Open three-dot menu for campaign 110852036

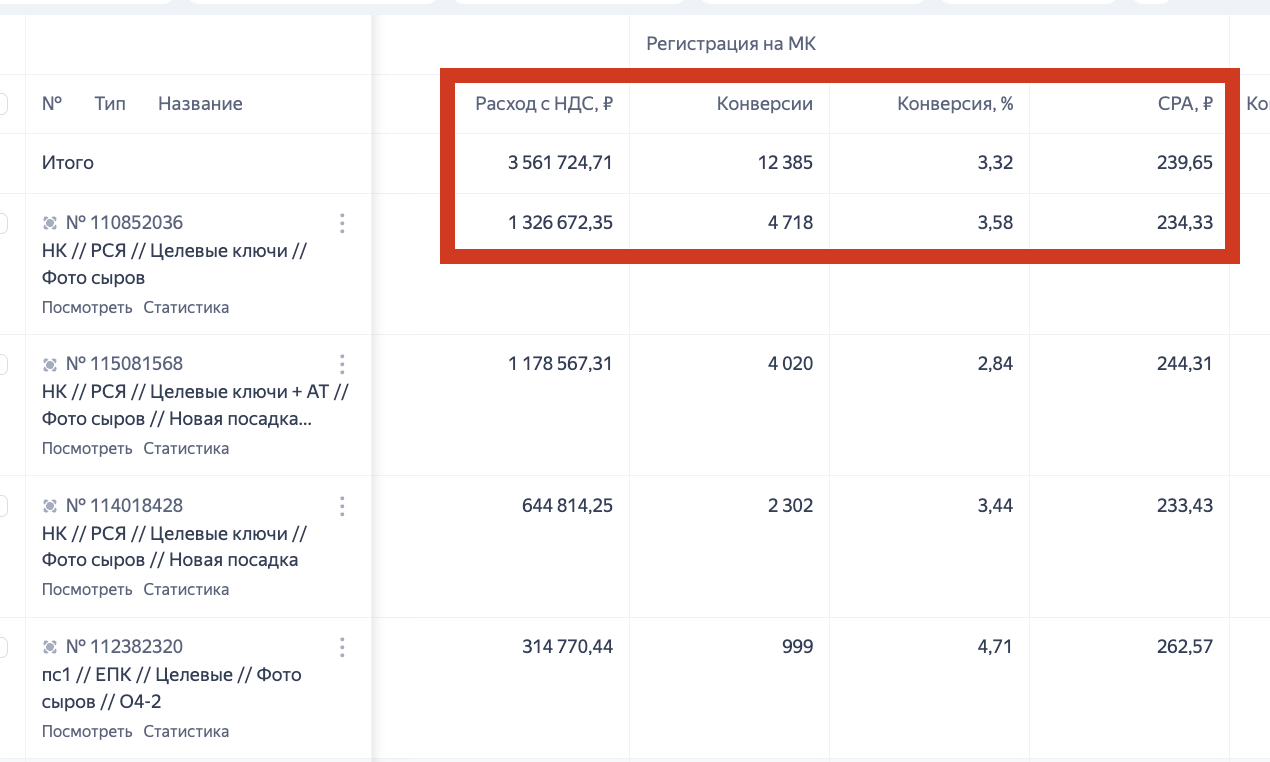click(x=342, y=223)
